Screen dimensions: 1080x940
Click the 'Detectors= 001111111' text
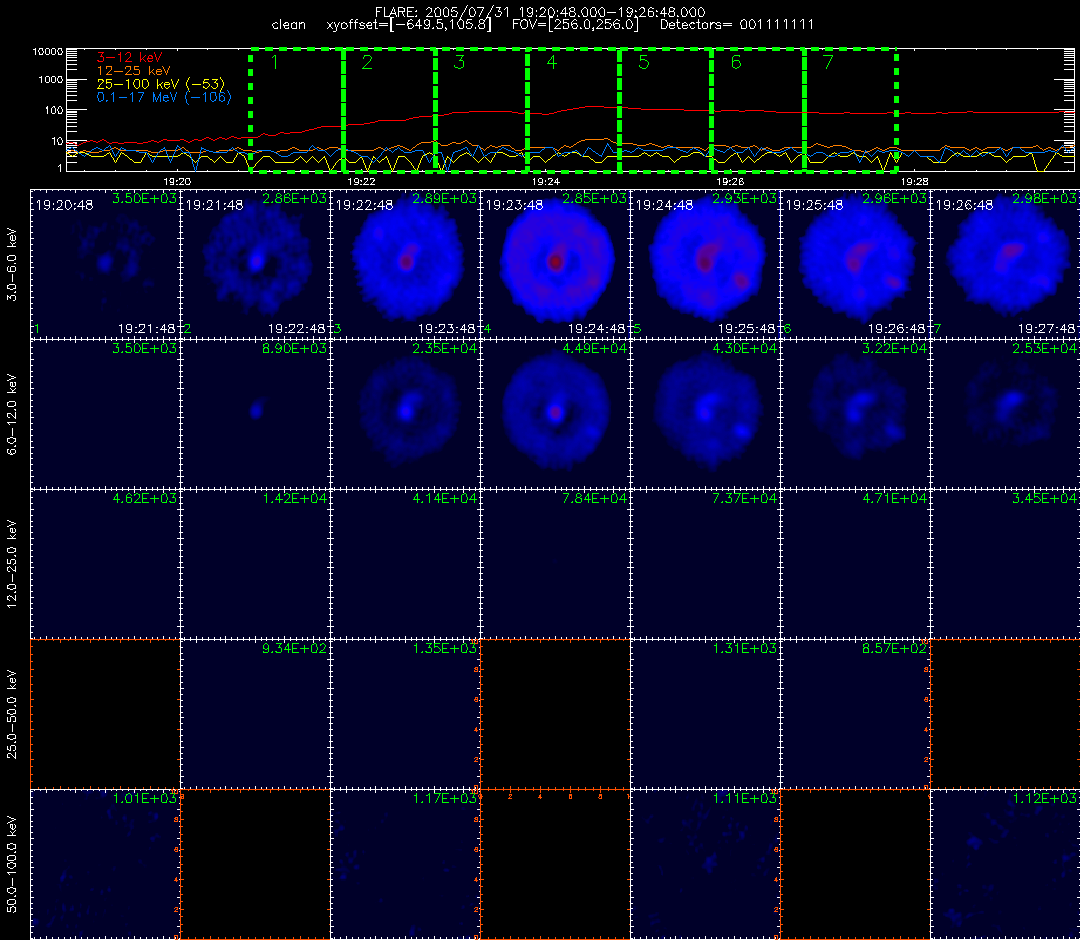737,25
